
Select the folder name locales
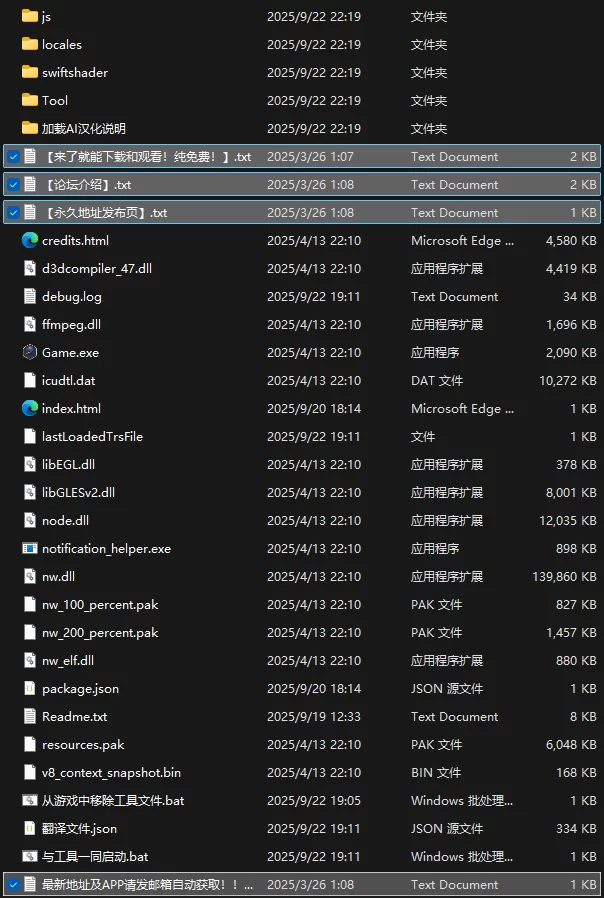(62, 44)
